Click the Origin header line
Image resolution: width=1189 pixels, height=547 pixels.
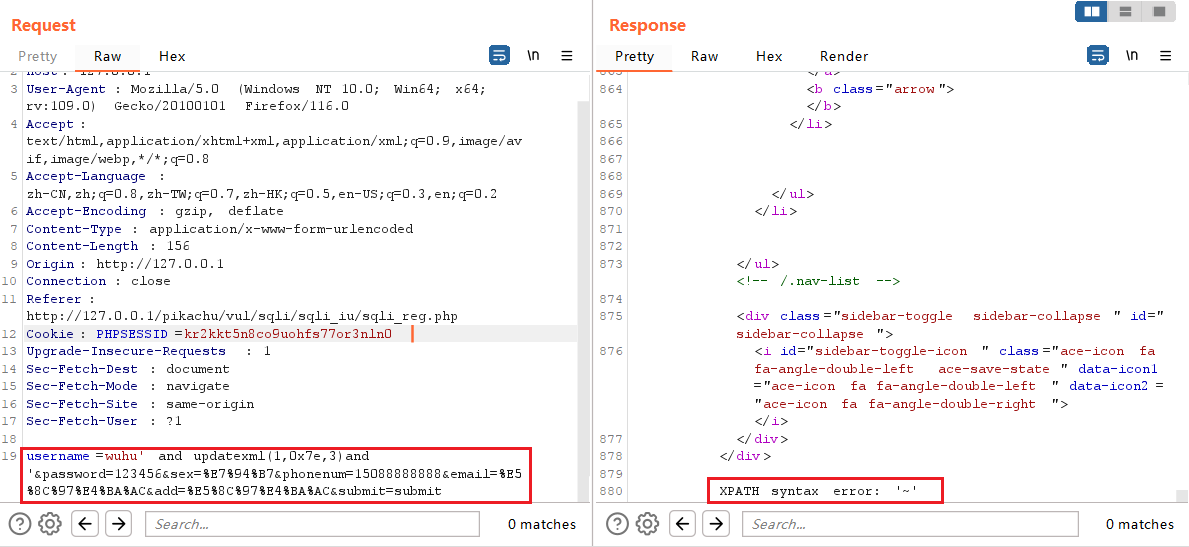(125, 264)
